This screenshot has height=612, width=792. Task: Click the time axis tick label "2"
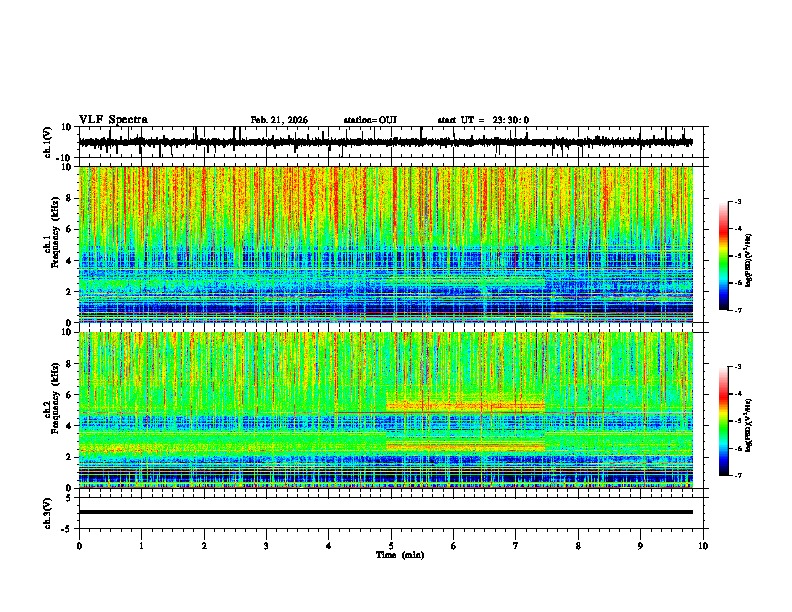204,546
